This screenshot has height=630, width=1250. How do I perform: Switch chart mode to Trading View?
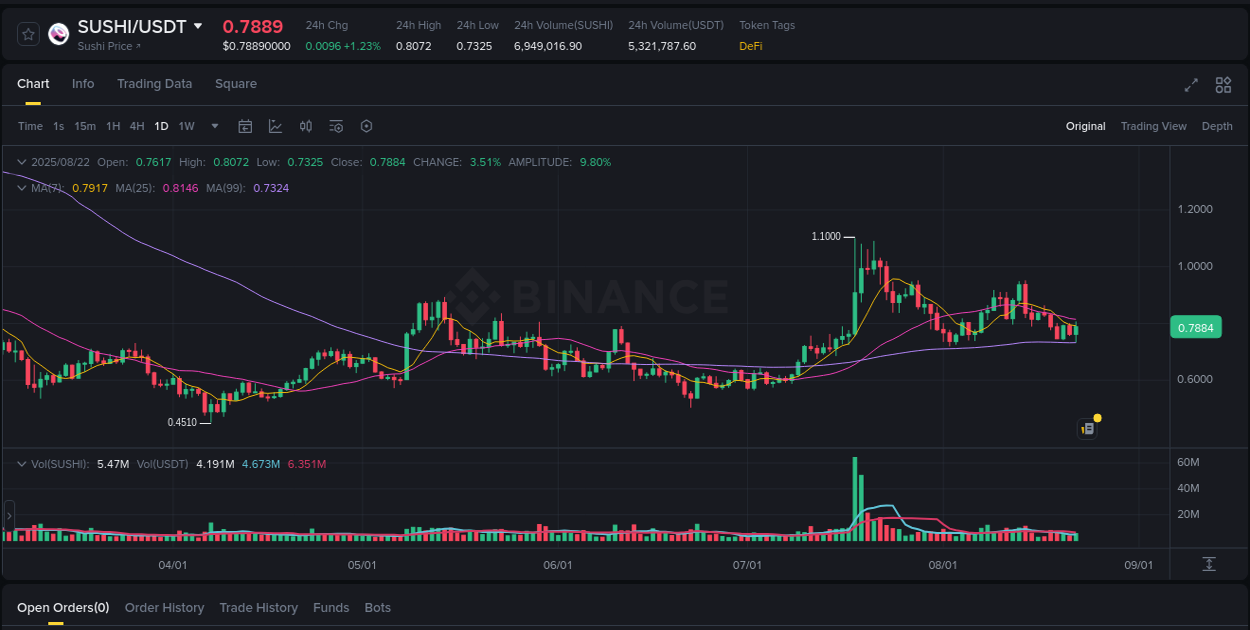[x=1153, y=126]
